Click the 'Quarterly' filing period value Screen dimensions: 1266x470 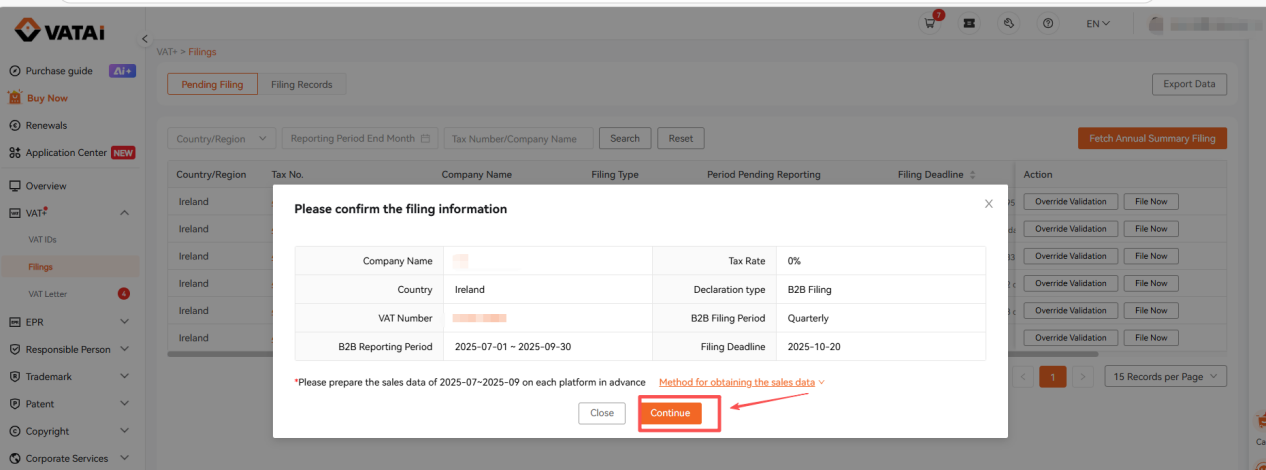pyautogui.click(x=808, y=318)
